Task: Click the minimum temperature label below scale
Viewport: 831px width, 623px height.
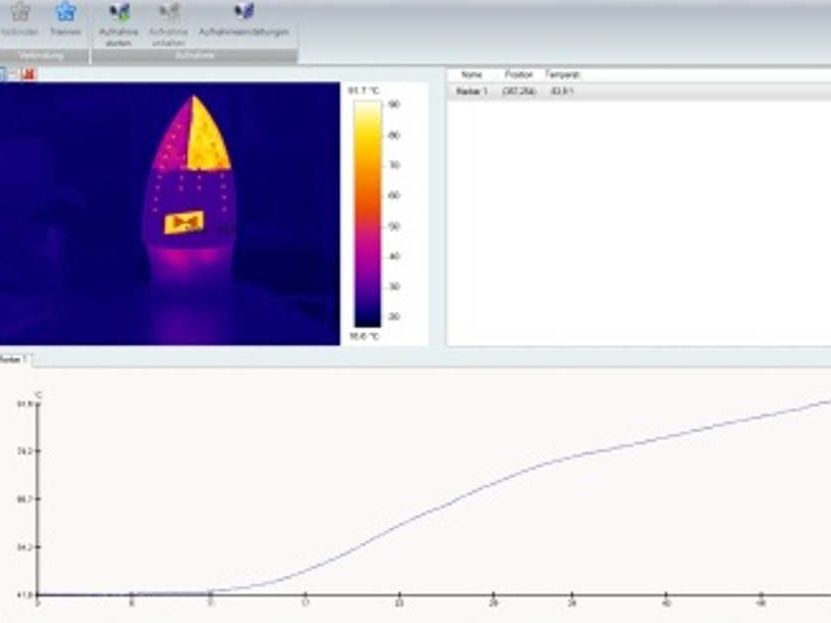Action: pyautogui.click(x=364, y=336)
